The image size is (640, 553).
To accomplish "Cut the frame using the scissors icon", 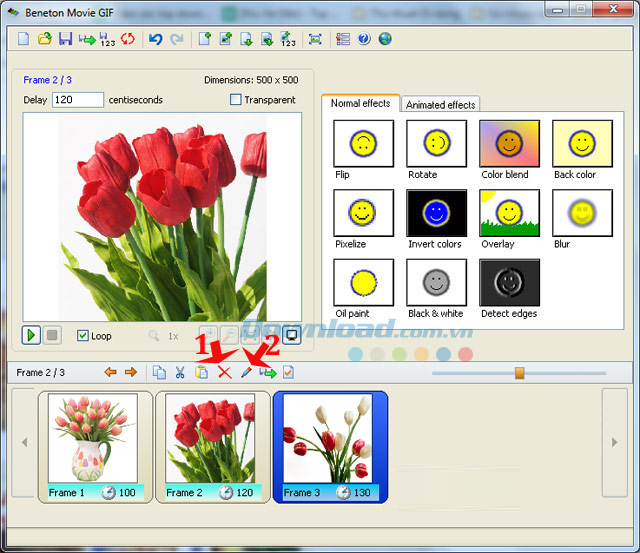I will 180,373.
